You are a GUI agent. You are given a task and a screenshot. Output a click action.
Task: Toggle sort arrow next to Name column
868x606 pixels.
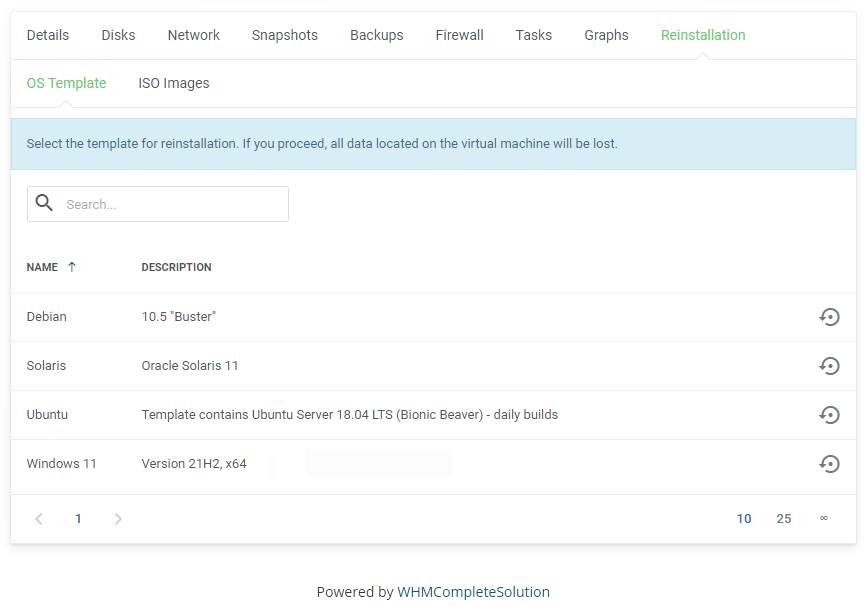(72, 267)
